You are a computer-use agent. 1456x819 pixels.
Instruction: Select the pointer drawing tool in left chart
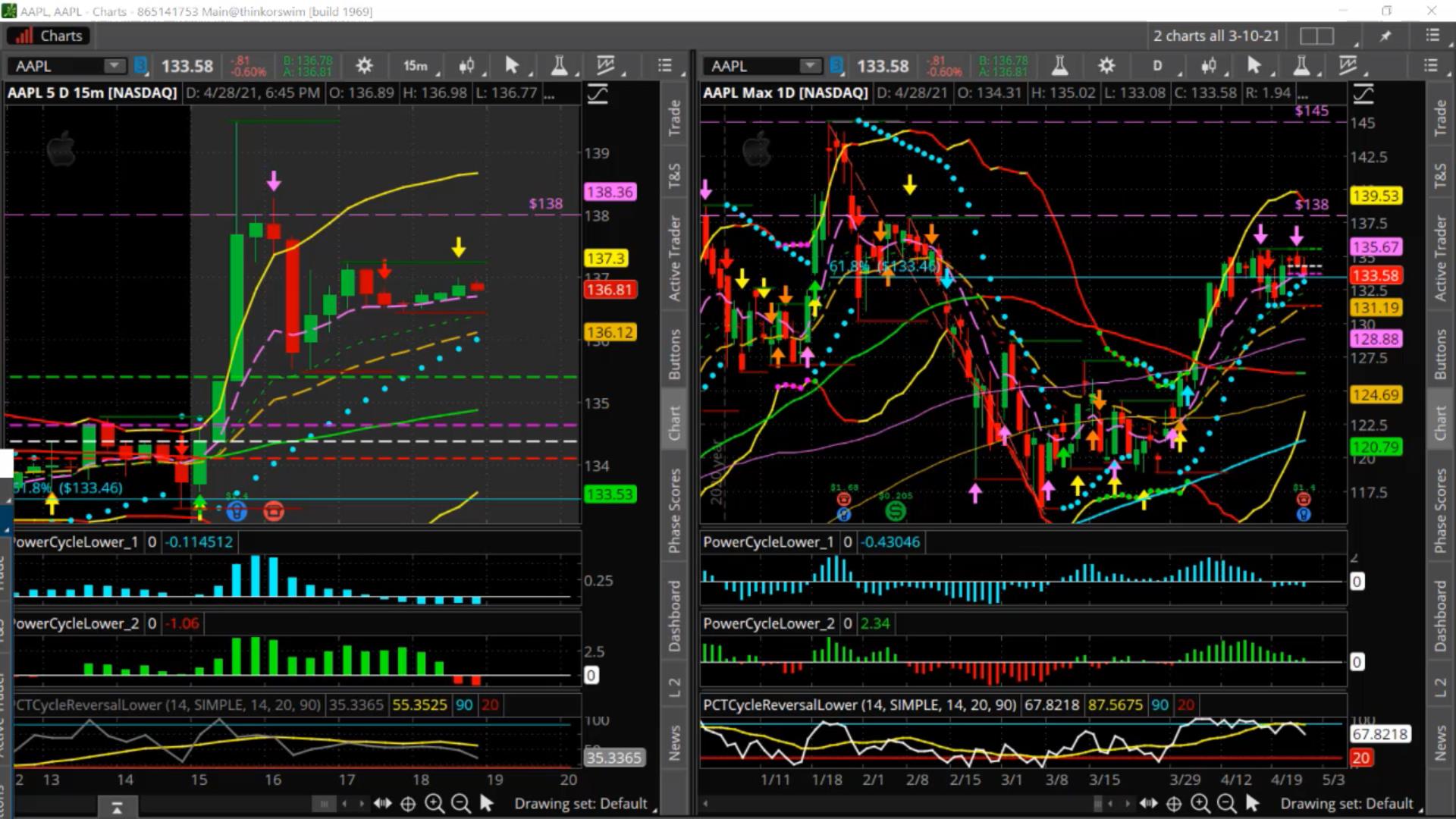tap(512, 66)
